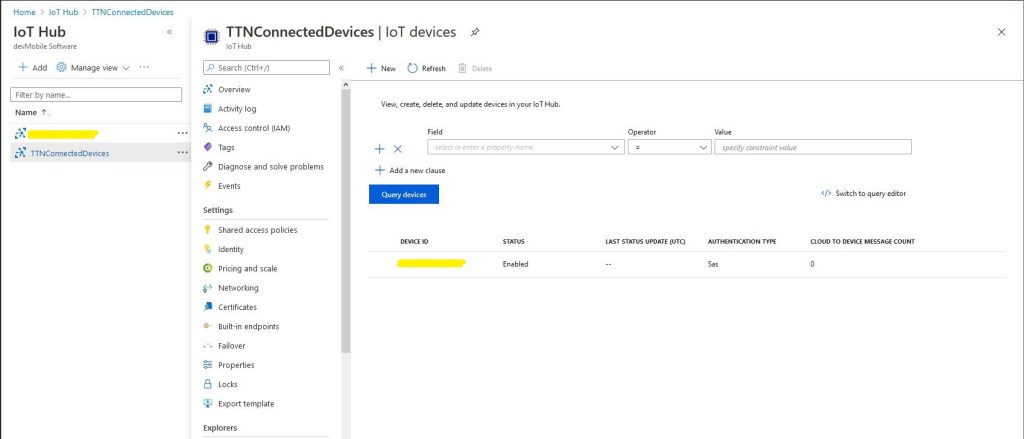Click the Query devices button

point(403,194)
